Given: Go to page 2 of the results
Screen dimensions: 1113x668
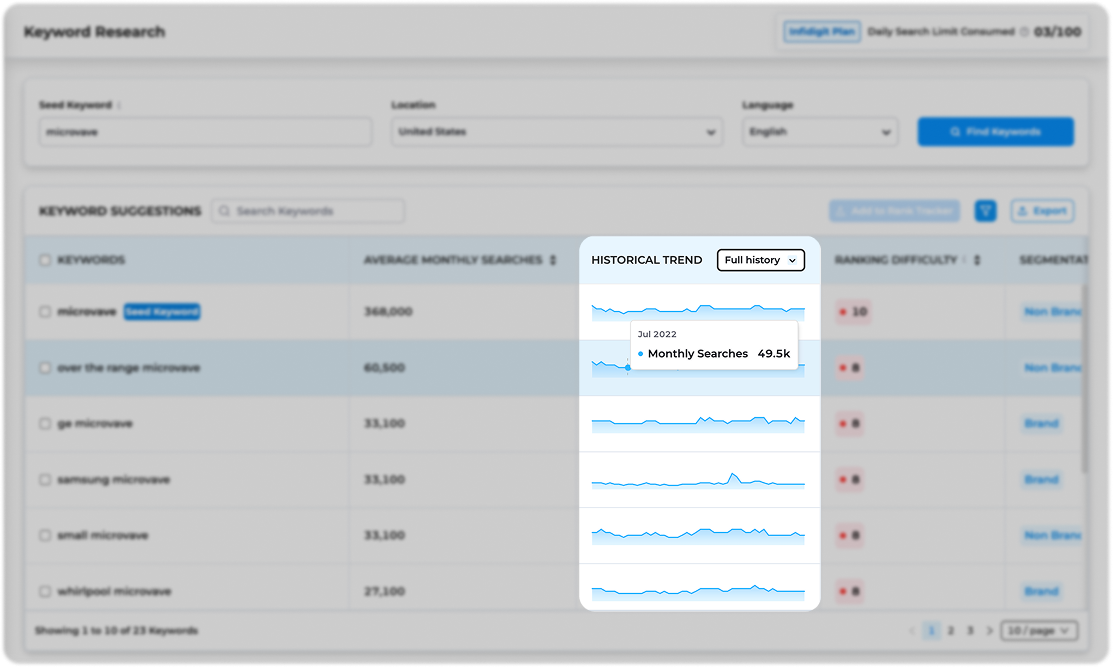Looking at the screenshot, I should [x=950, y=631].
